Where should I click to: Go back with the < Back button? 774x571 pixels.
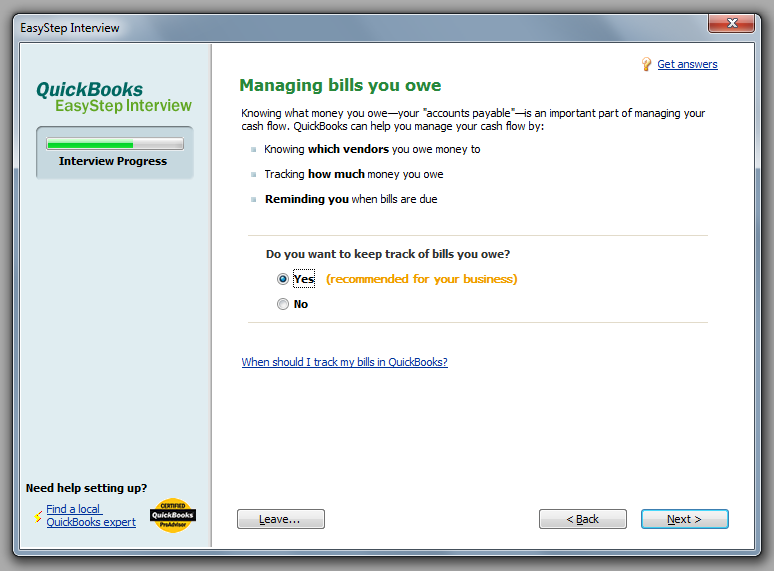[x=583, y=519]
